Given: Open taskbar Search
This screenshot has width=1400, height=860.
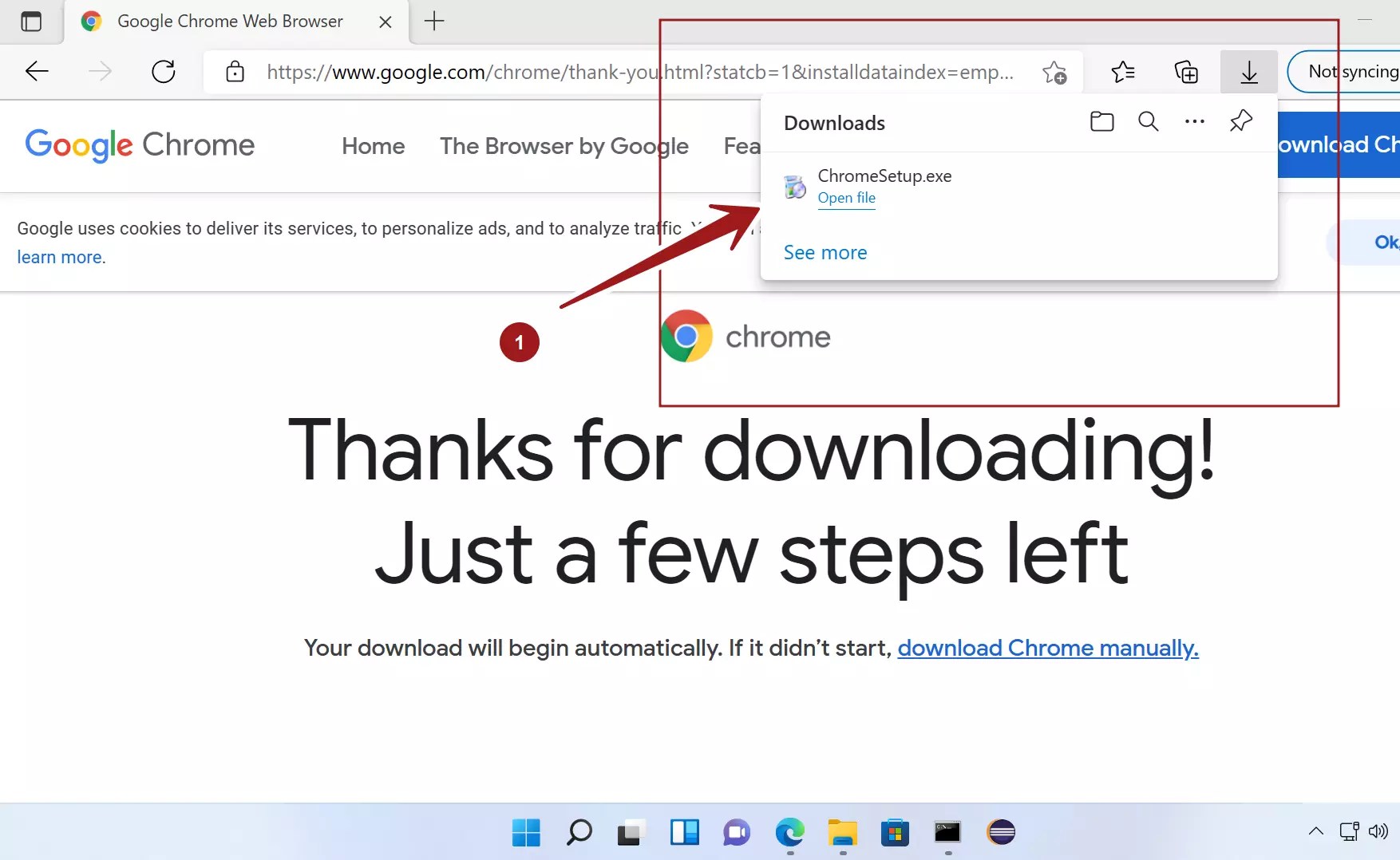Looking at the screenshot, I should [x=579, y=832].
